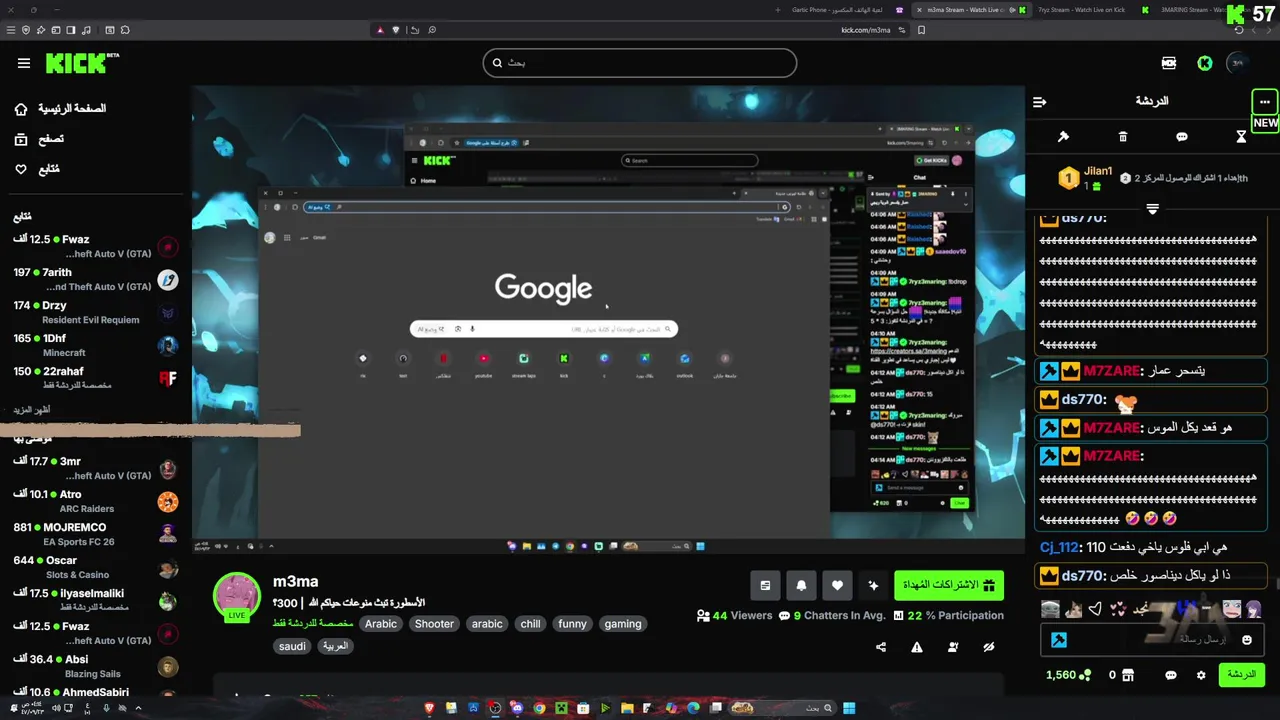
Task: Click the report warning triangle icon
Action: [917, 647]
